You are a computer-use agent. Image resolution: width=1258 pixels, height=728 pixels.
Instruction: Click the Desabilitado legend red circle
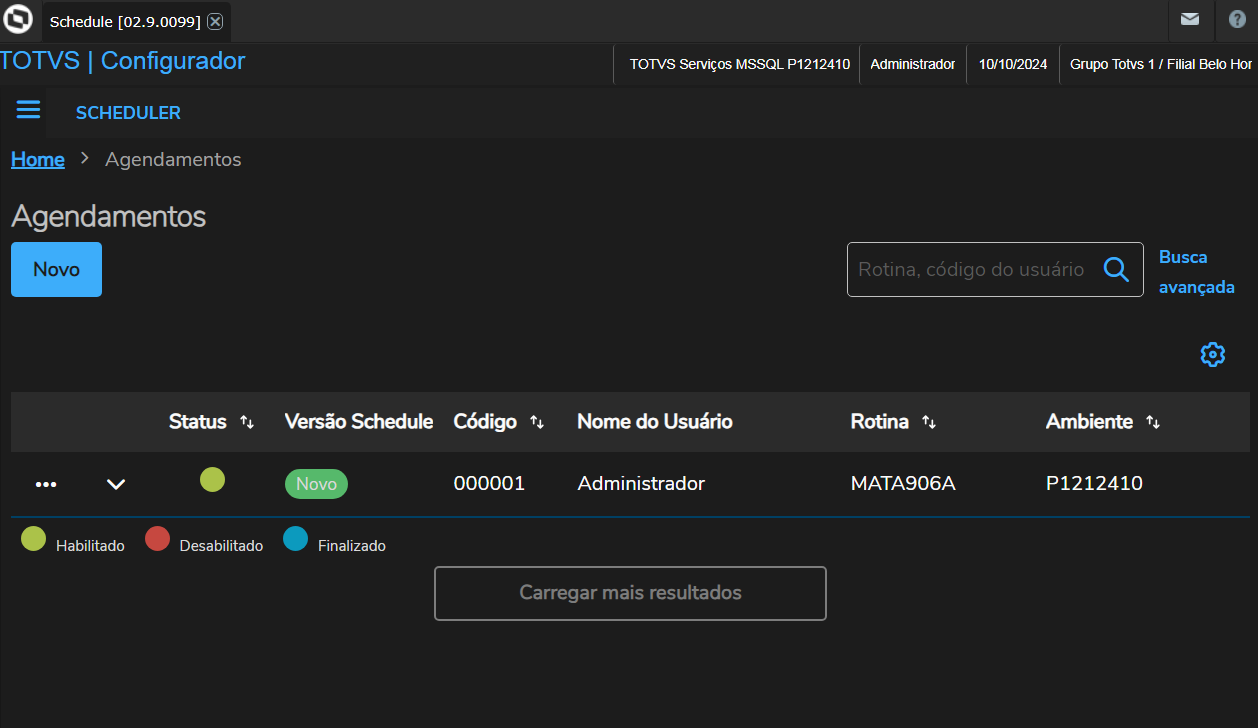click(x=157, y=540)
